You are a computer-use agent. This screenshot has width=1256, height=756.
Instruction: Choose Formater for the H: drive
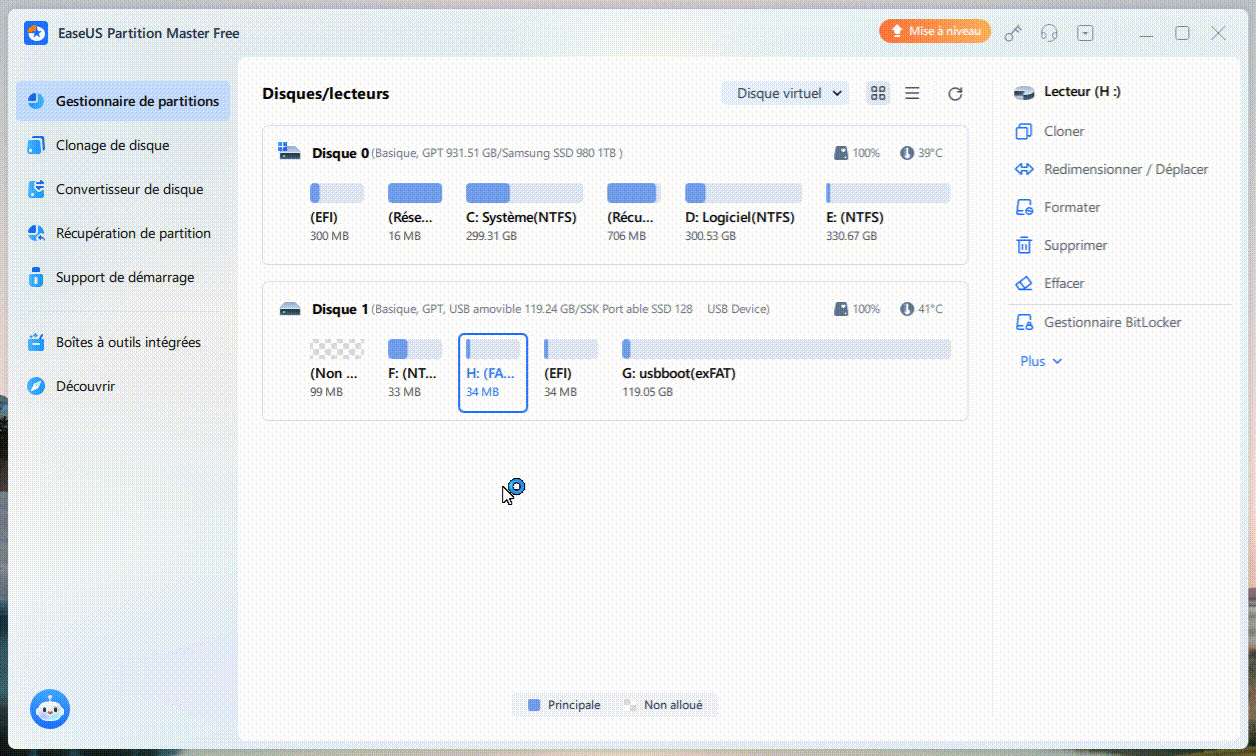(x=1071, y=207)
